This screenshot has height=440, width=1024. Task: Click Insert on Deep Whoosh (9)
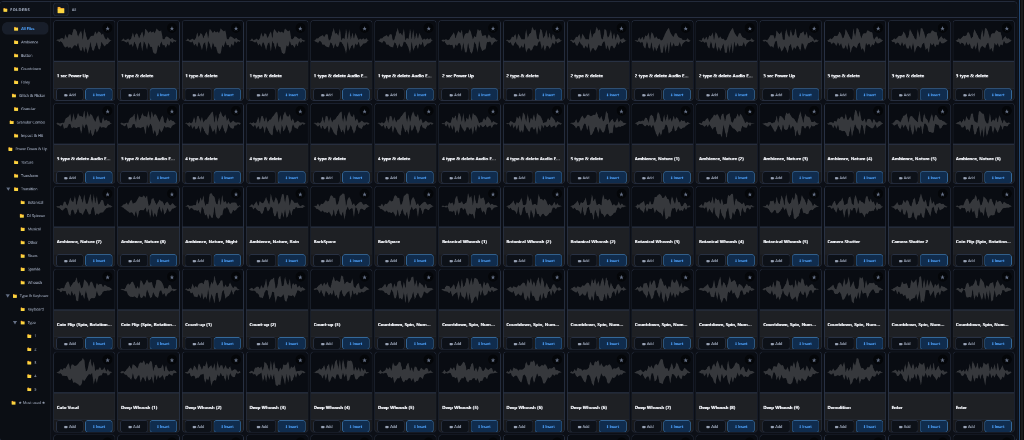[805, 426]
